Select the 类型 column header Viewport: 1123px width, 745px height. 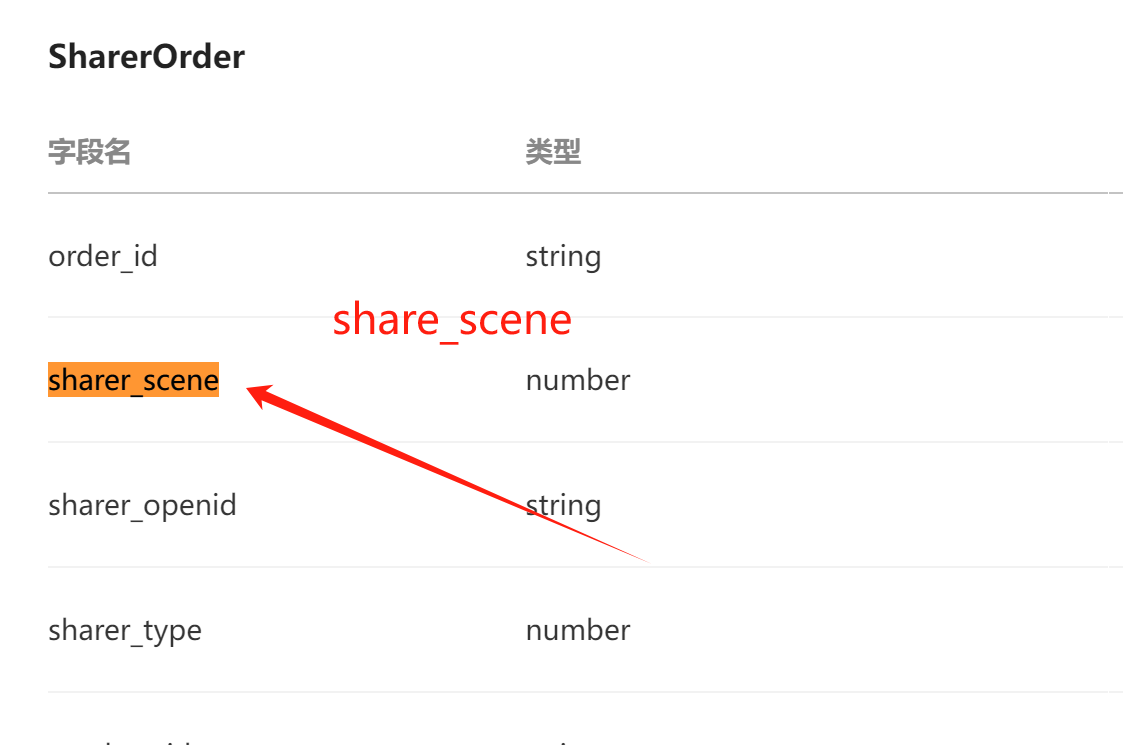553,152
